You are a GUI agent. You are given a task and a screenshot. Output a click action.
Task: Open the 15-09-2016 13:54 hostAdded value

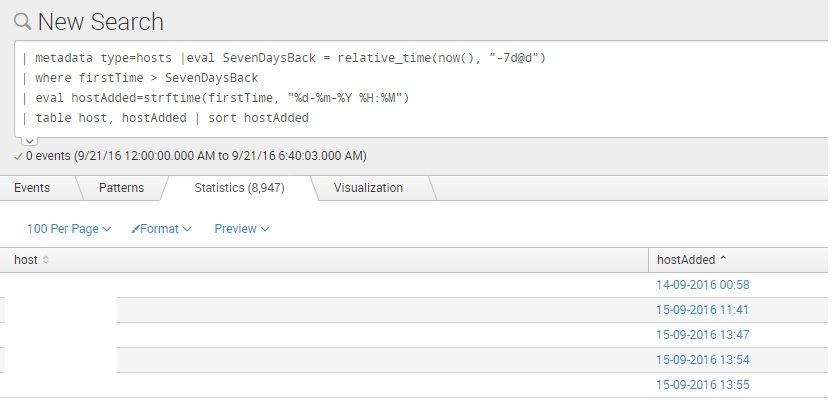(x=702, y=360)
